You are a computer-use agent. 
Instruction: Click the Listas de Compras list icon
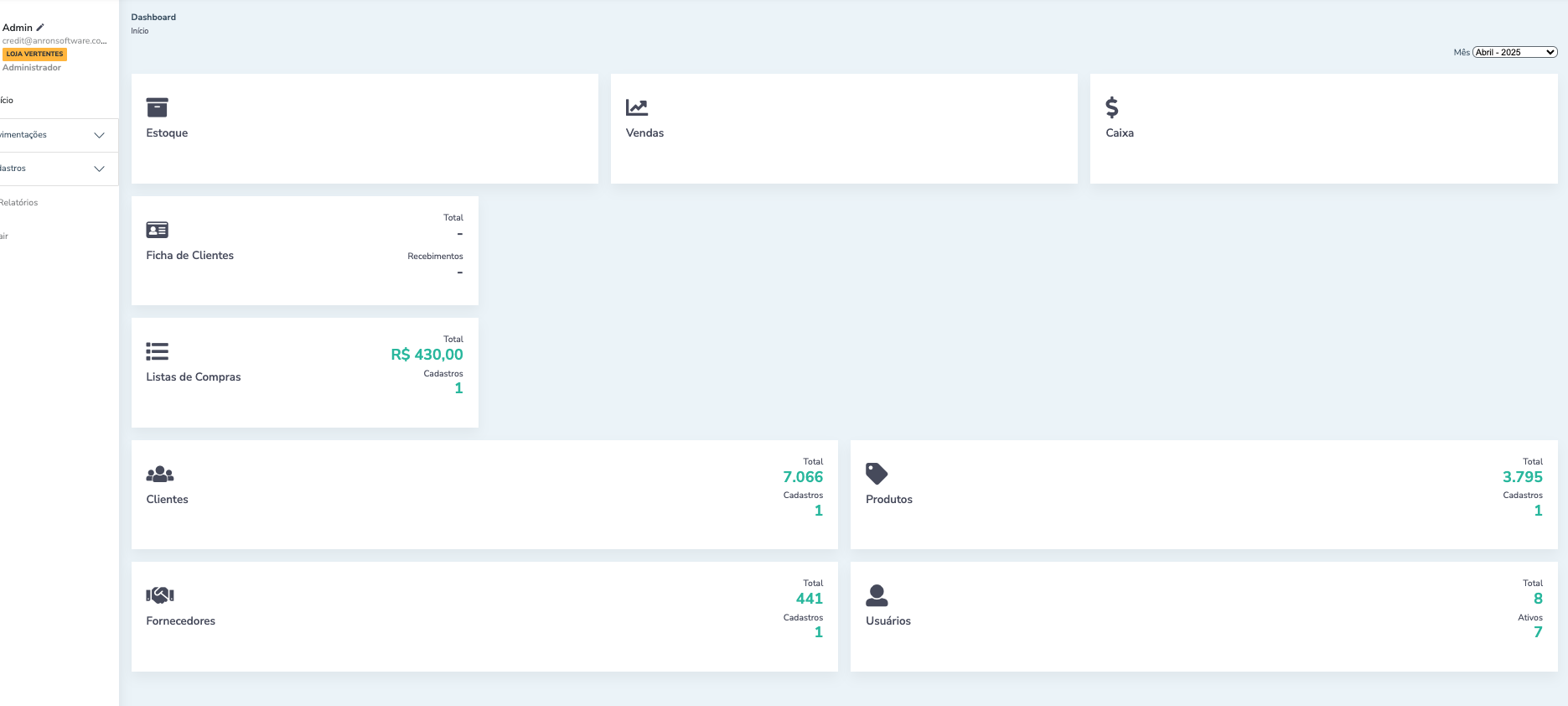157,351
